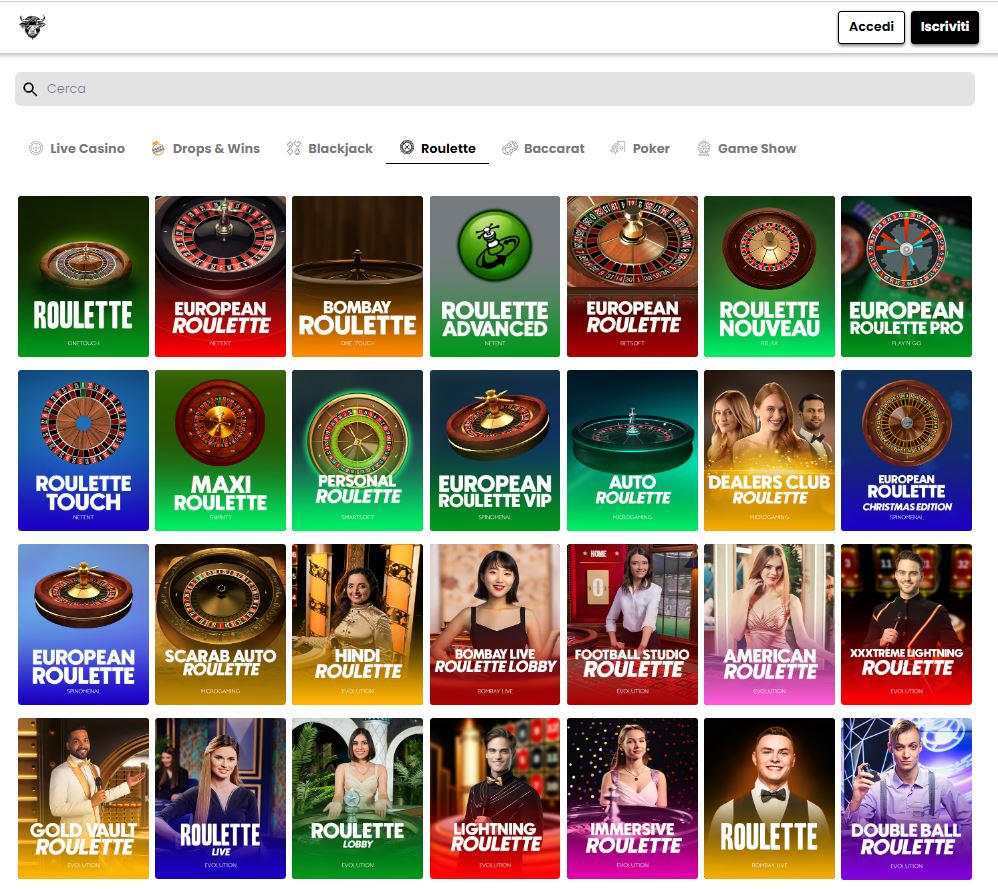
Task: Open the Roulette Advanced game tile
Action: [x=495, y=276]
